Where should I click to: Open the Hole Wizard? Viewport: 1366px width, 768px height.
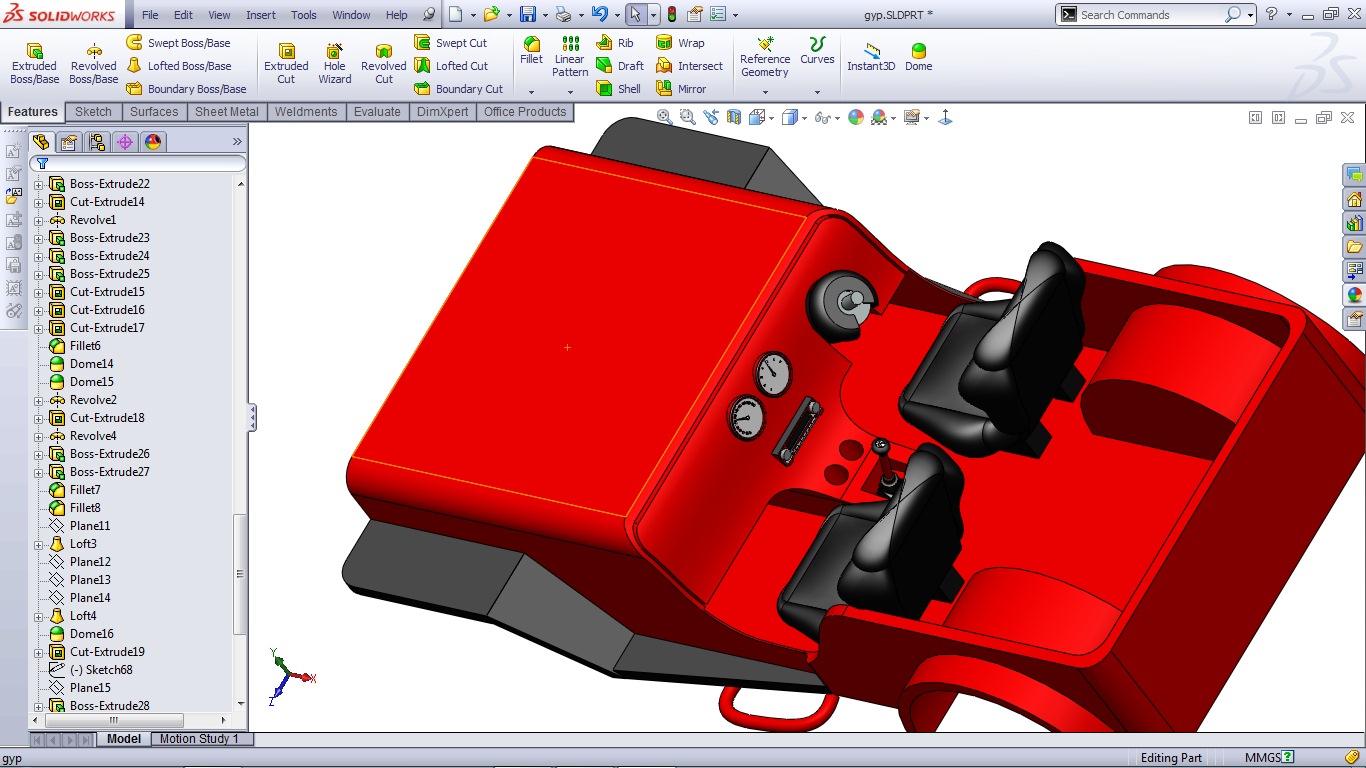pos(335,64)
